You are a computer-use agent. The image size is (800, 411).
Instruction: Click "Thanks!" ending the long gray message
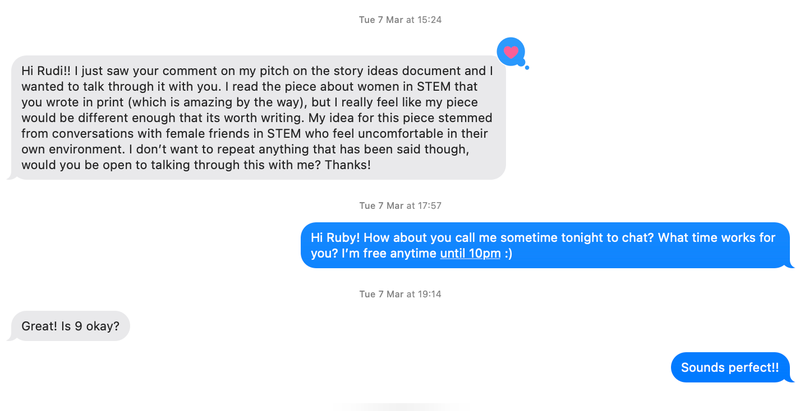coord(346,164)
